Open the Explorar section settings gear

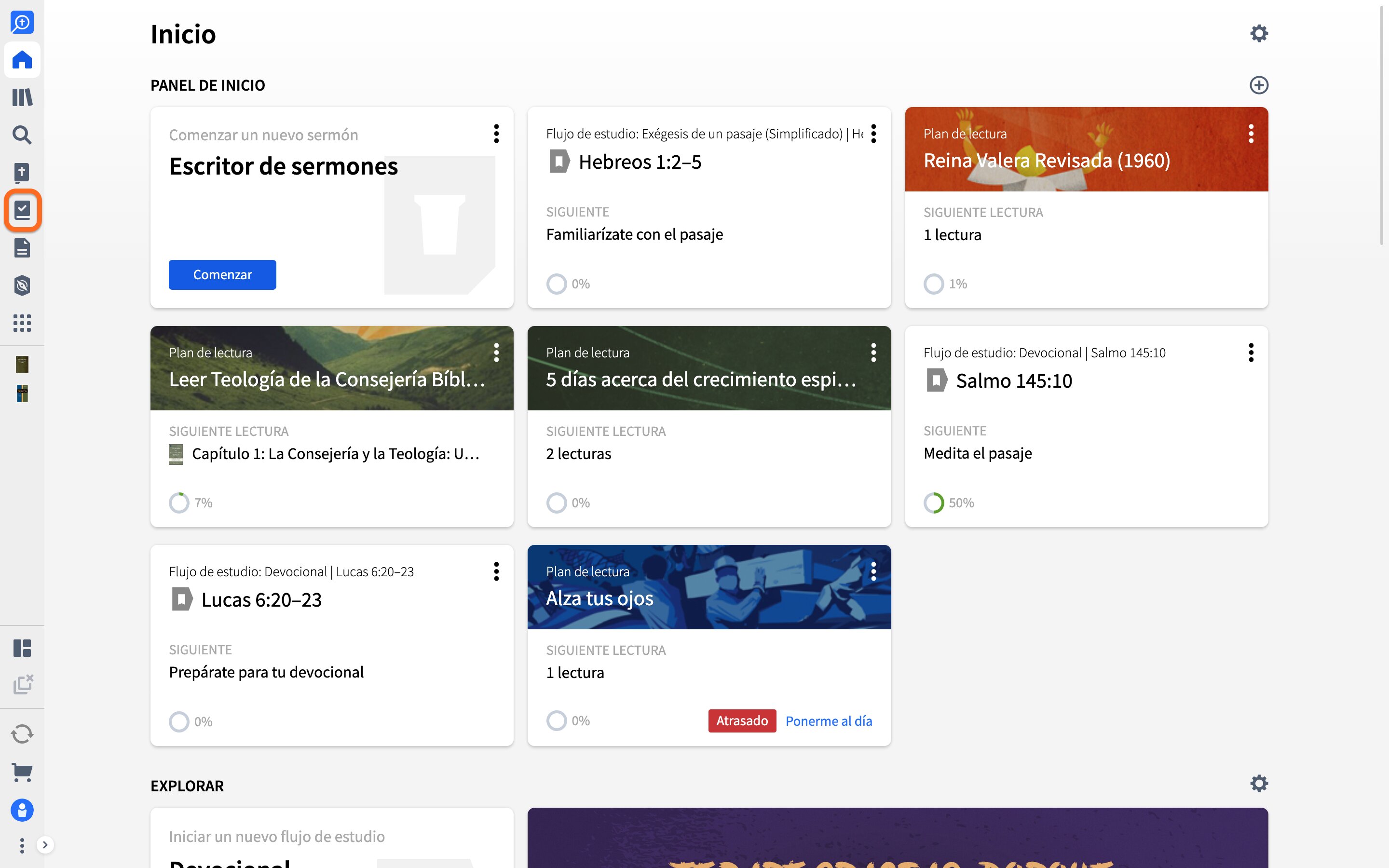[1258, 784]
